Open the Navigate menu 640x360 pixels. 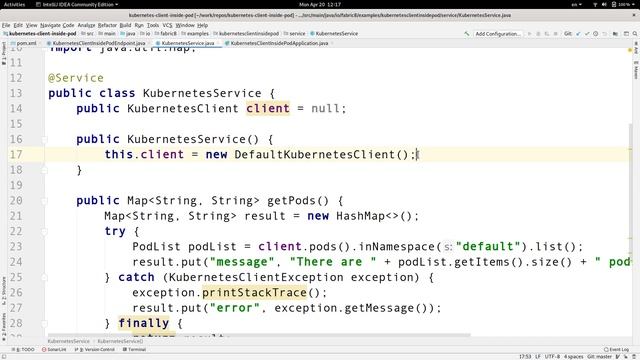51,25
